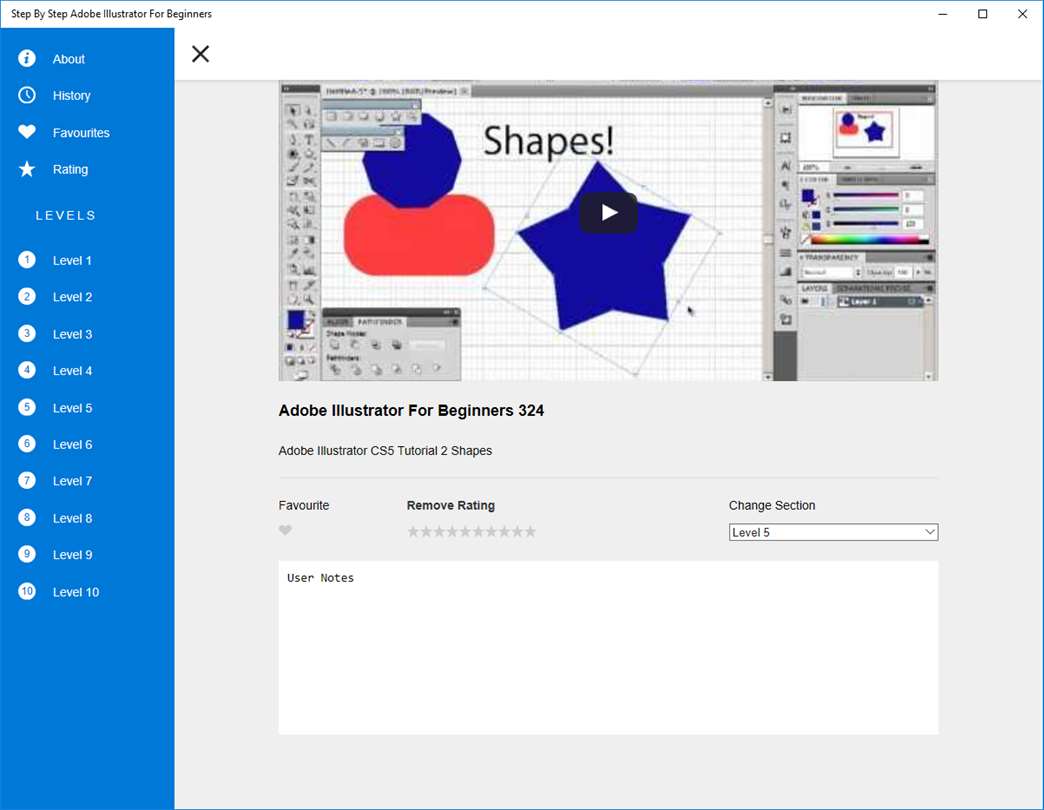
Task: Rate the video seven stars
Action: 491,531
